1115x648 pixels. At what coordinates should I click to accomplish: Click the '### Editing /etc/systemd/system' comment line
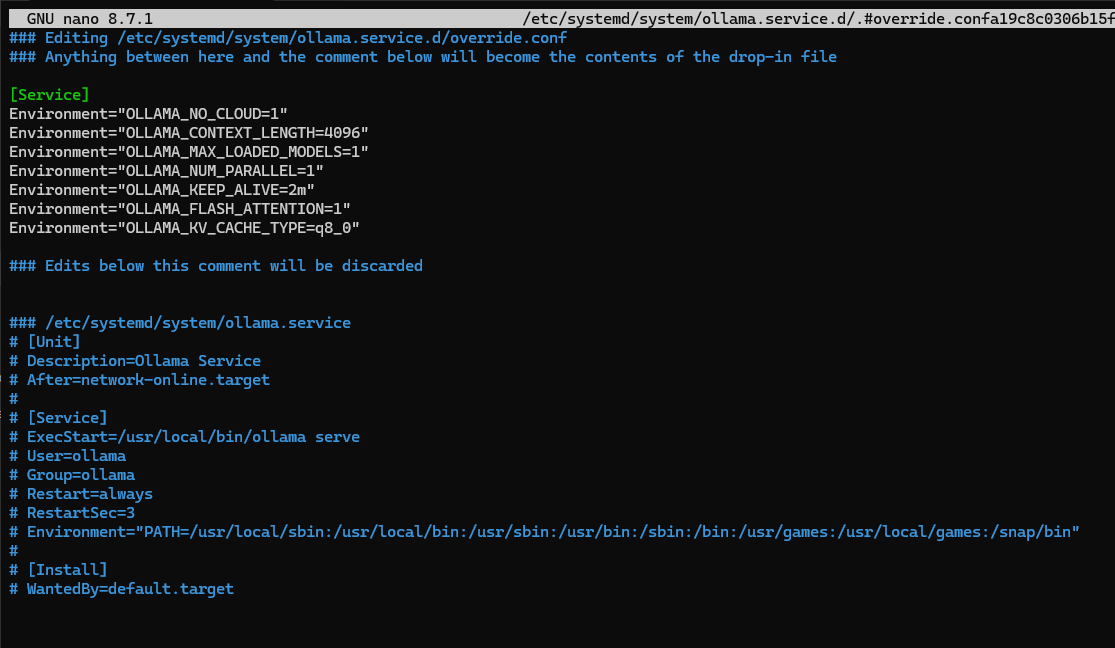point(288,38)
